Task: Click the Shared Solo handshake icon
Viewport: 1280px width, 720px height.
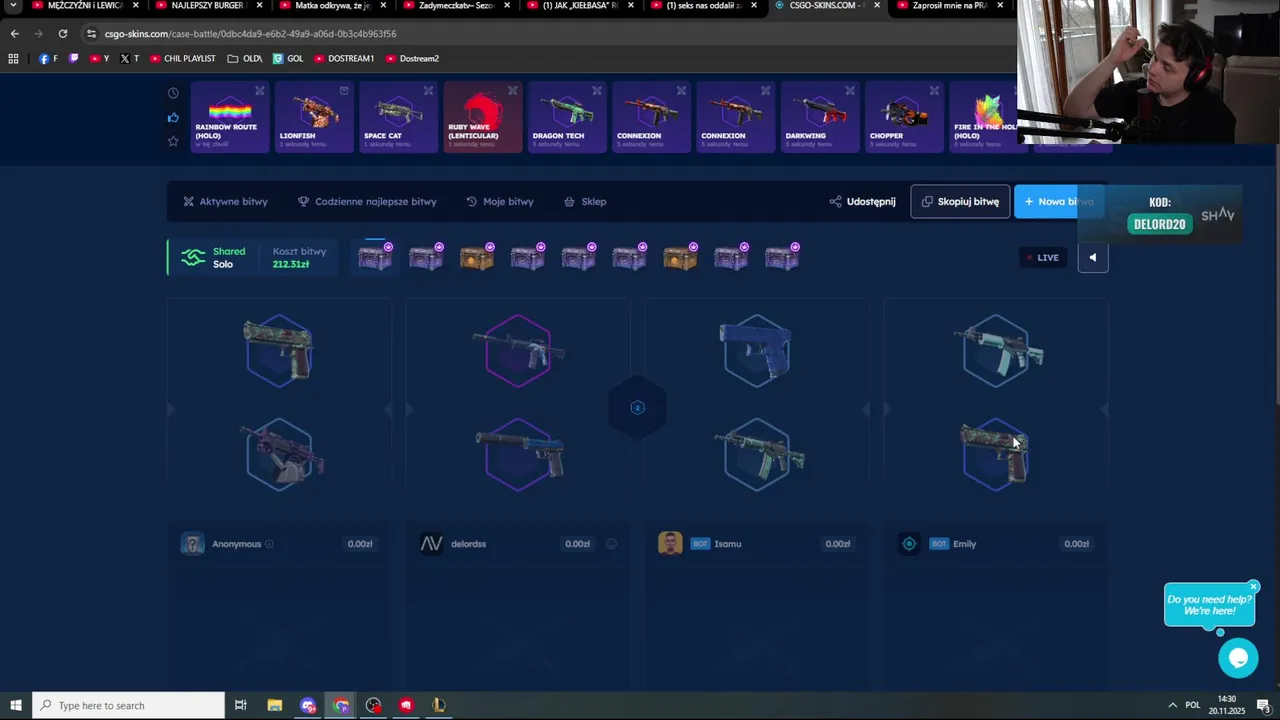Action: [x=193, y=257]
